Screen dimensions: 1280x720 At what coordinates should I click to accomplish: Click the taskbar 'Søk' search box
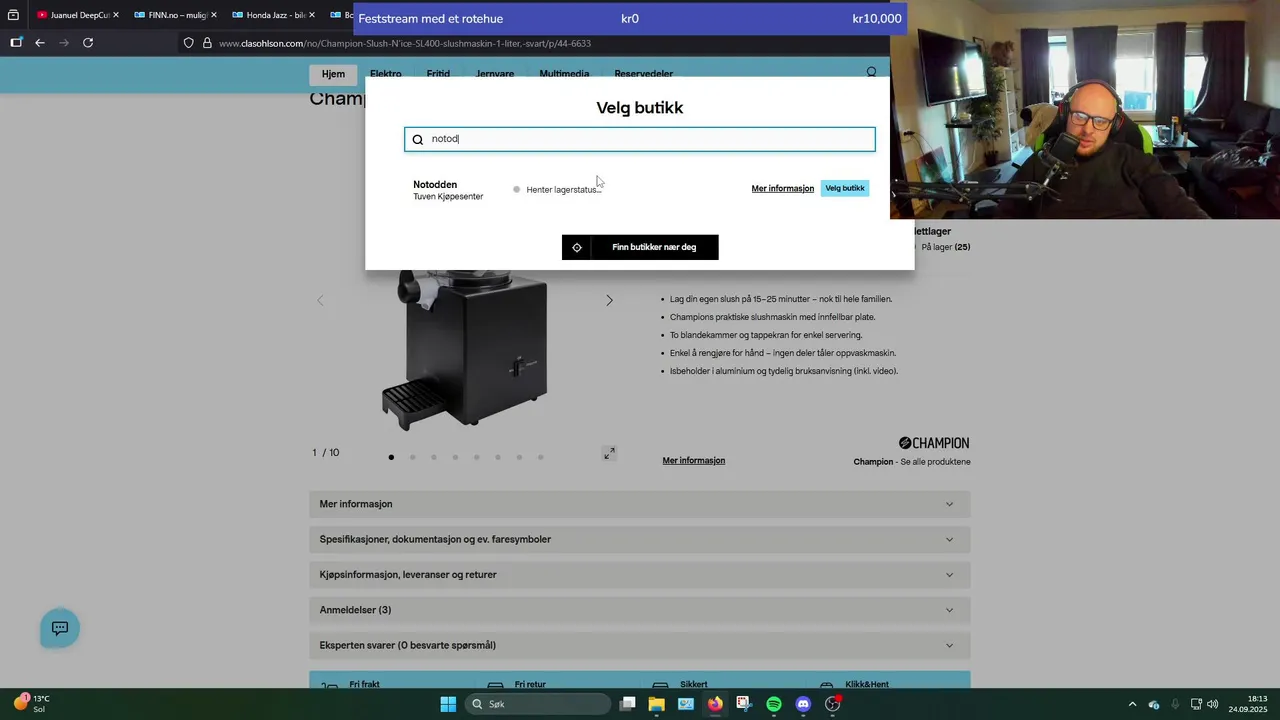[540, 704]
